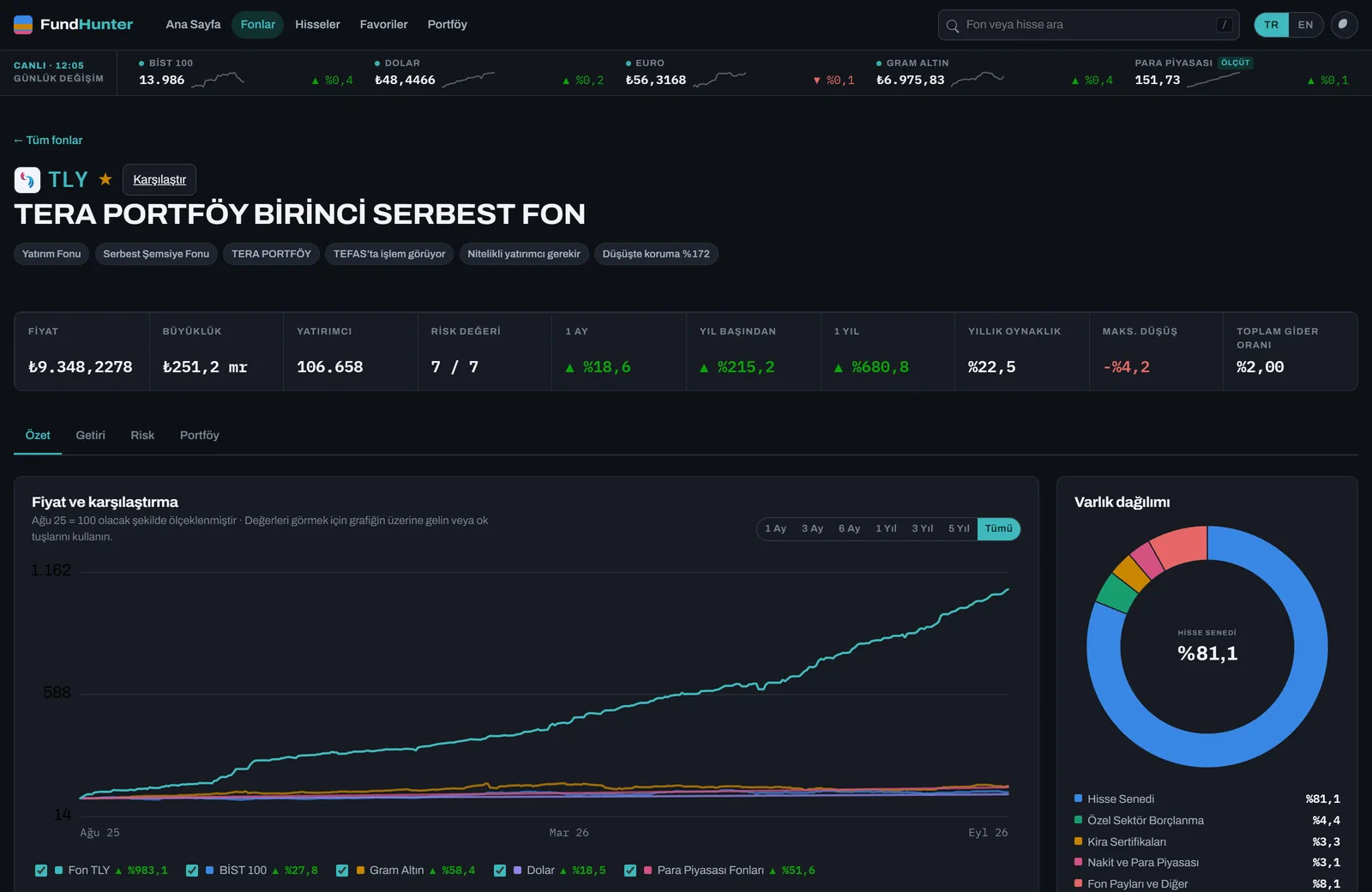Click the Toplam Gider Oranı %2,00 value
Viewport: 1372px width, 892px height.
coord(1260,367)
